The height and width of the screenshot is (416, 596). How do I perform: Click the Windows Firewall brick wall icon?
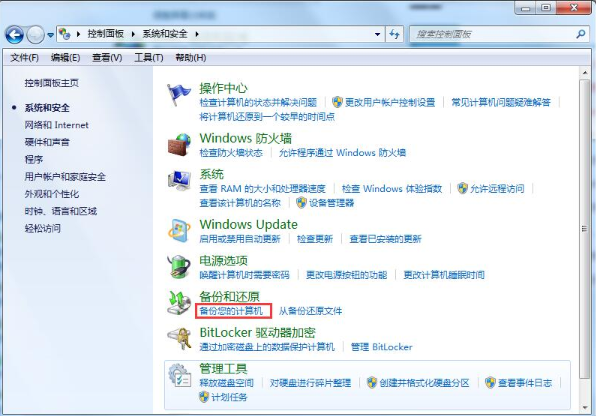pos(179,145)
